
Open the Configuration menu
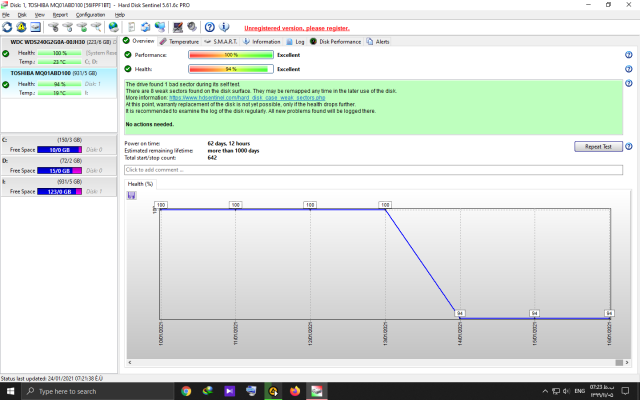pyautogui.click(x=90, y=15)
